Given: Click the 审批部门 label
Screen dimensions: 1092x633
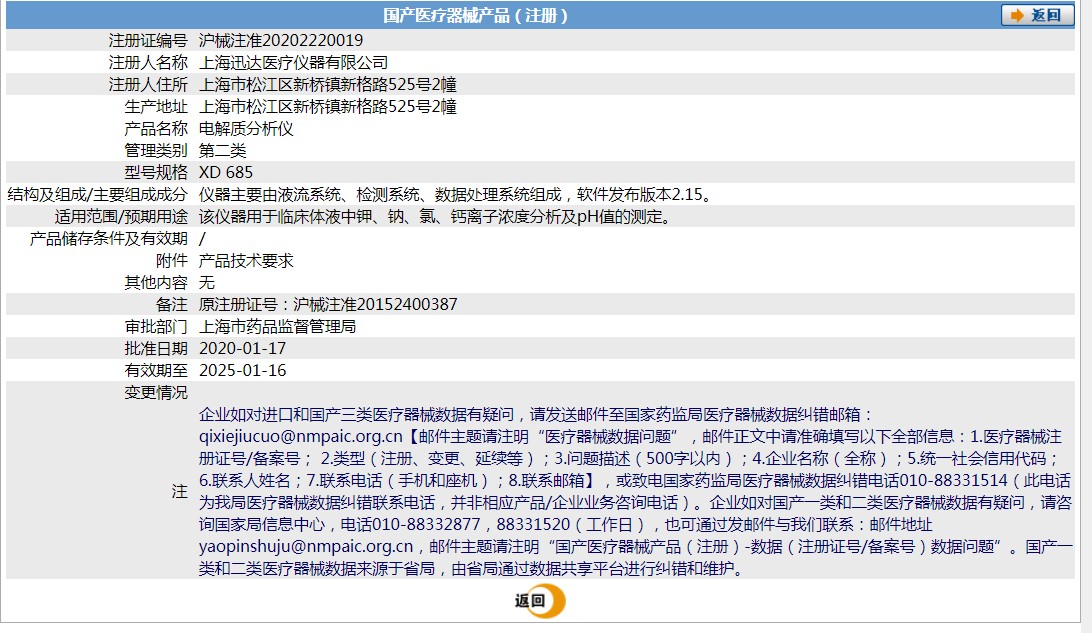Looking at the screenshot, I should click(156, 327).
